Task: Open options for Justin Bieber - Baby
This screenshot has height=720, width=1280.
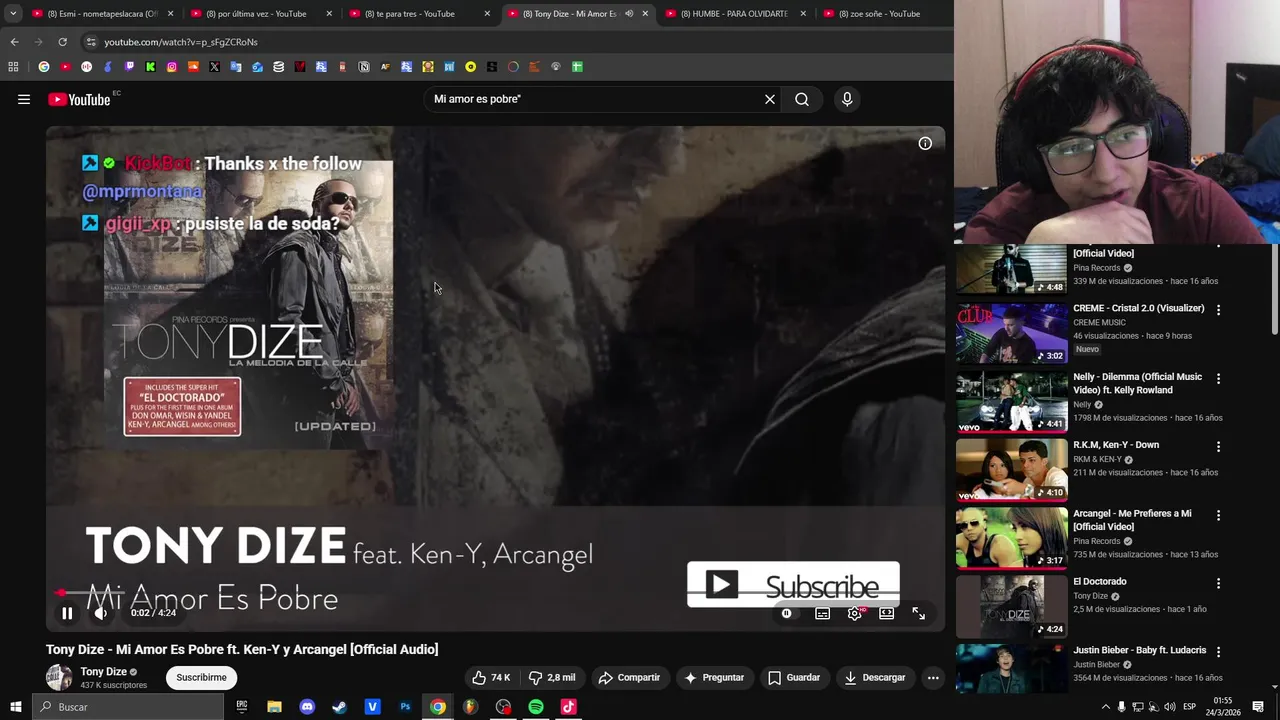Action: pos(1218,652)
